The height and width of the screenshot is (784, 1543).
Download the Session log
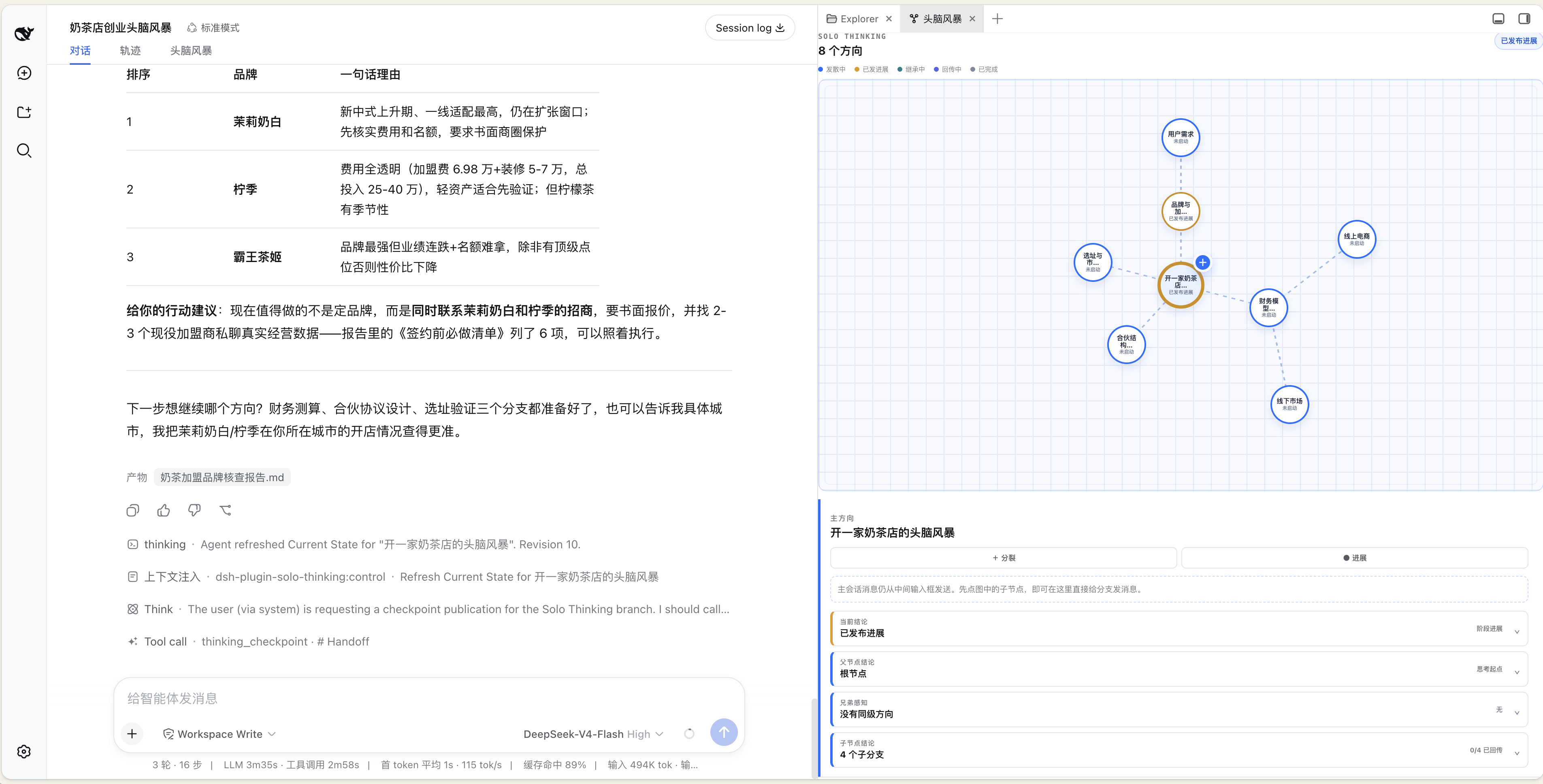(x=750, y=28)
